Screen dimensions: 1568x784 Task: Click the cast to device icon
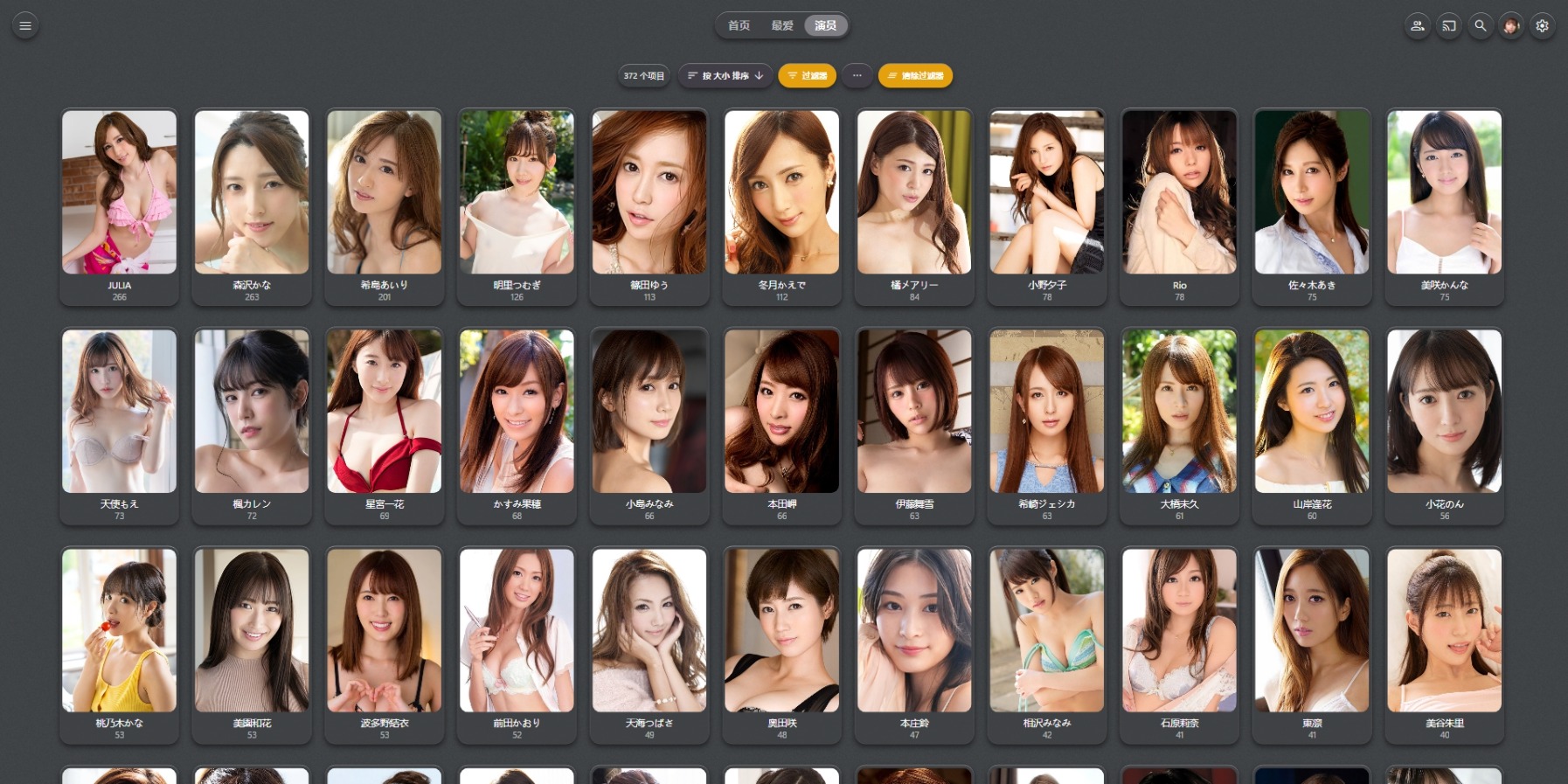point(1449,25)
